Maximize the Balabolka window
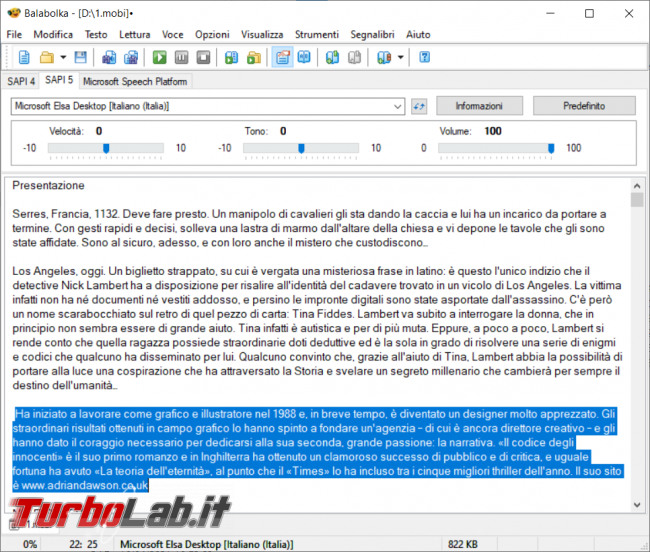 coord(589,13)
